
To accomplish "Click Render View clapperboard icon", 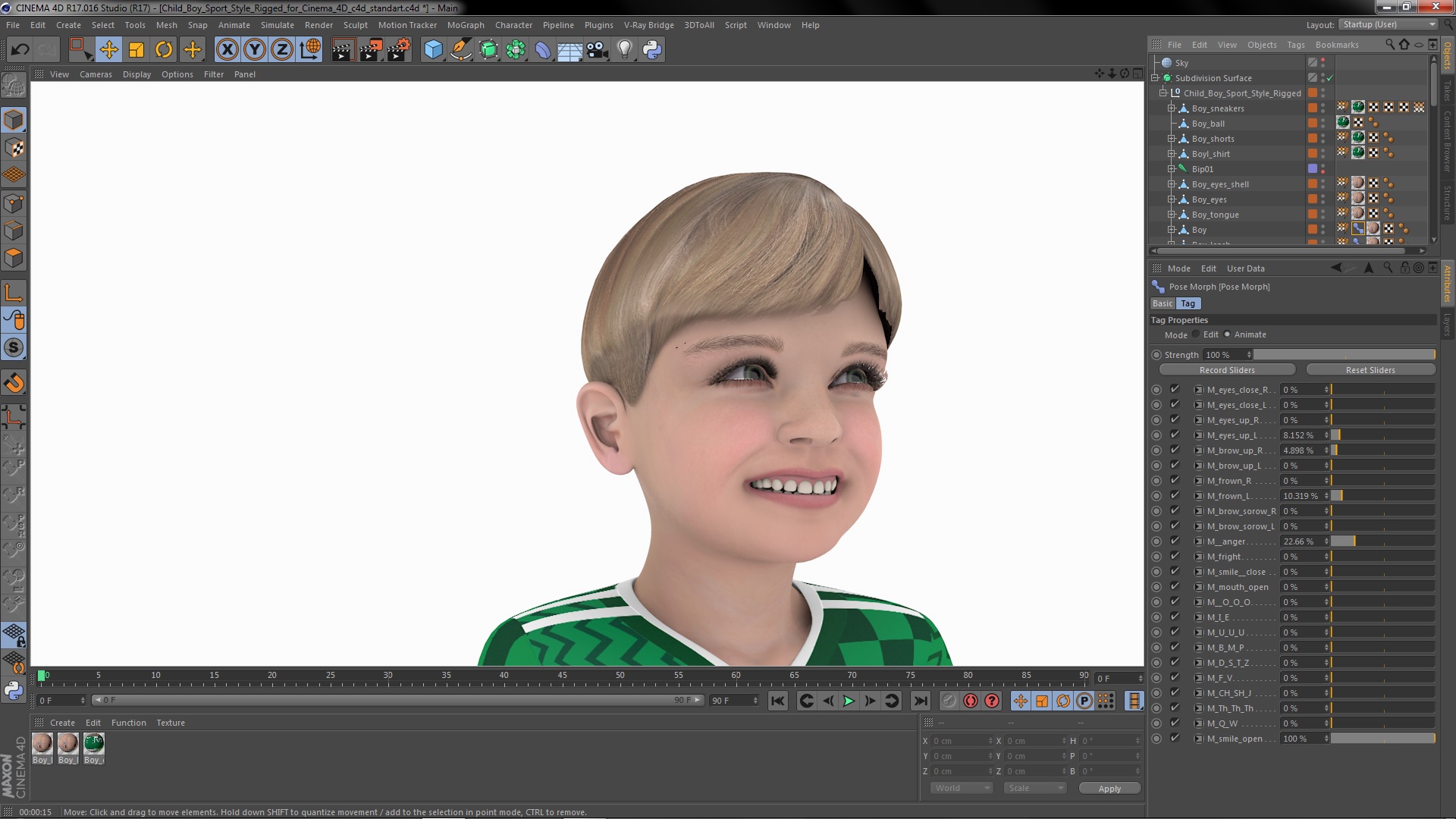I will 342,50.
